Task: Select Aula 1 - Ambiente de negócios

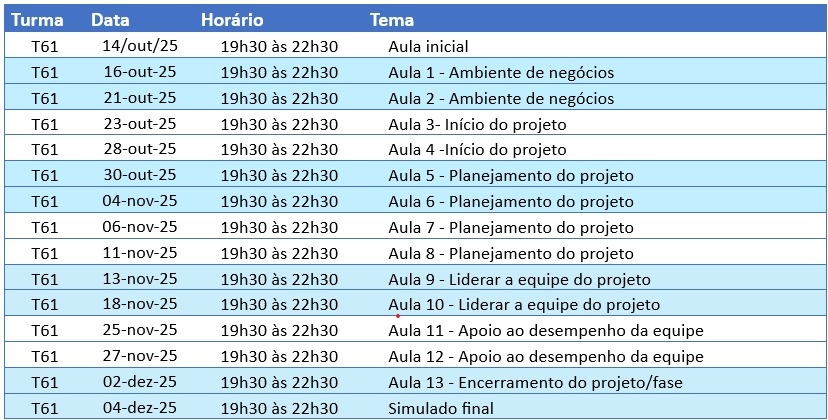Action: [x=501, y=72]
